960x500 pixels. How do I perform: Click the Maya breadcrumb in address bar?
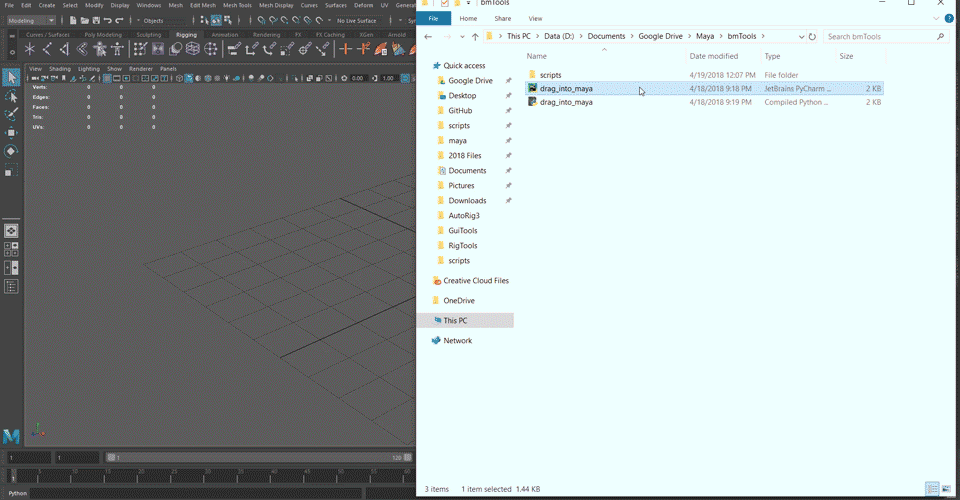tap(705, 37)
